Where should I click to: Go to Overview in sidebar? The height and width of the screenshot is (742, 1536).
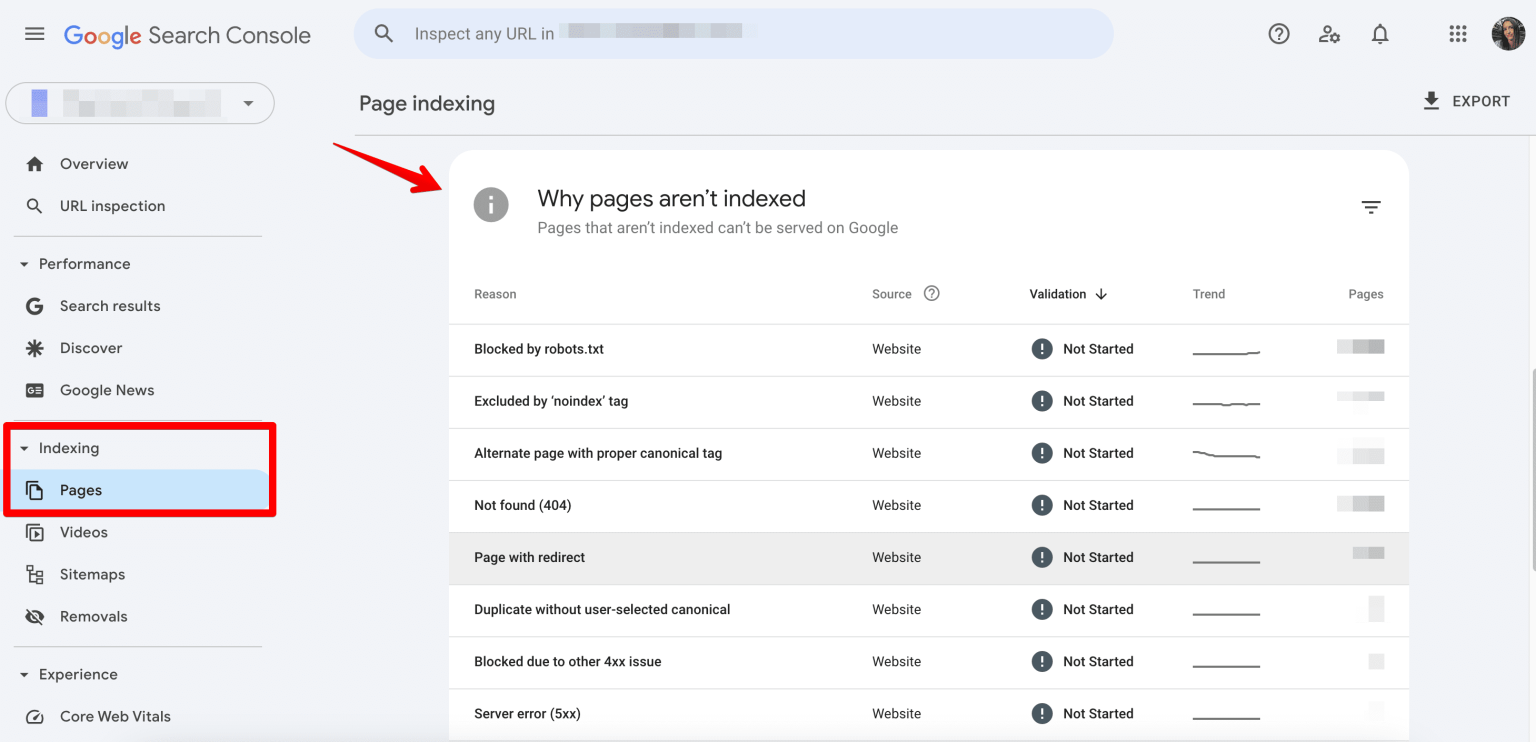click(94, 164)
